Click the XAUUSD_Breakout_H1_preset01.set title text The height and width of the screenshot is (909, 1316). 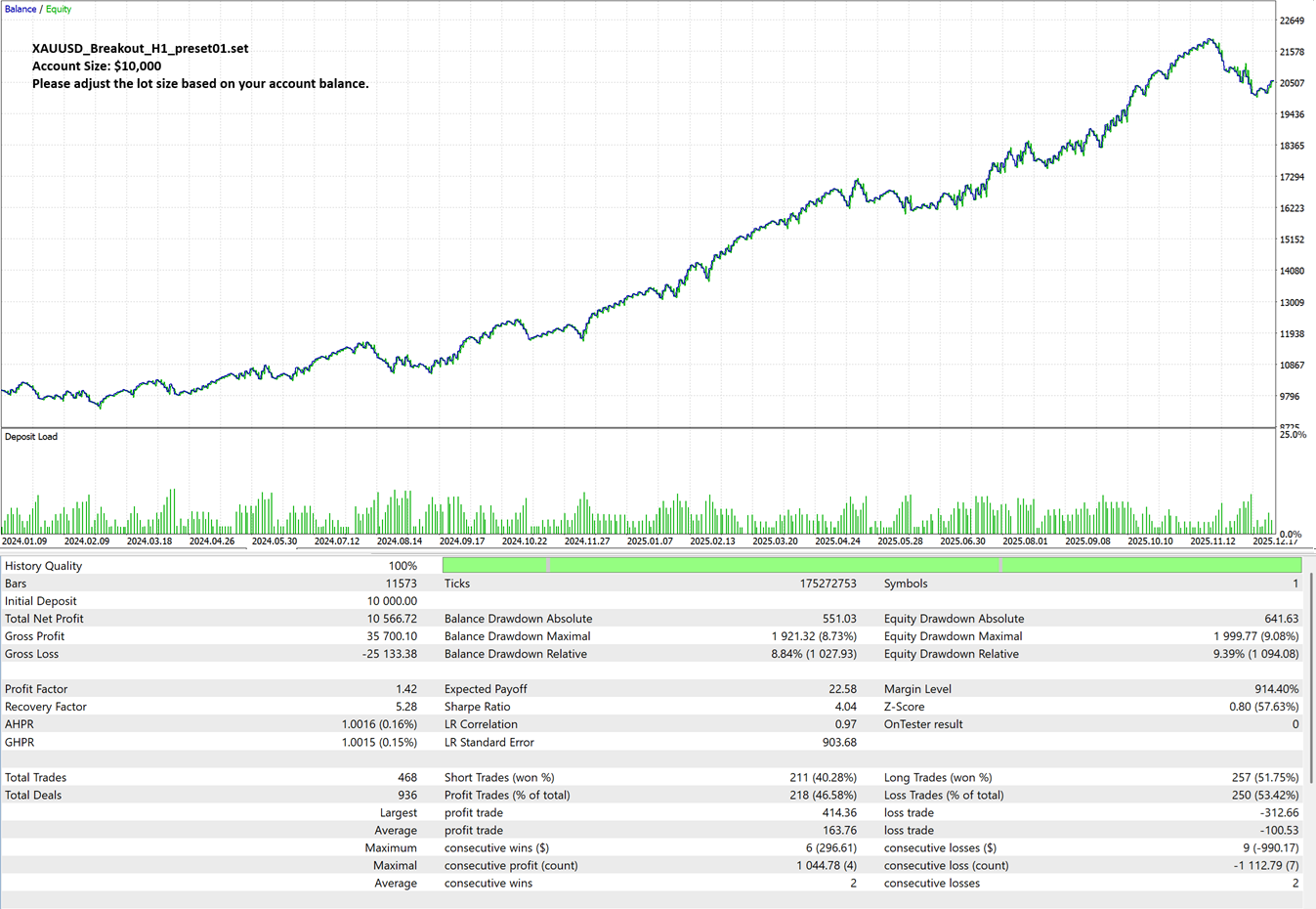[x=140, y=48]
